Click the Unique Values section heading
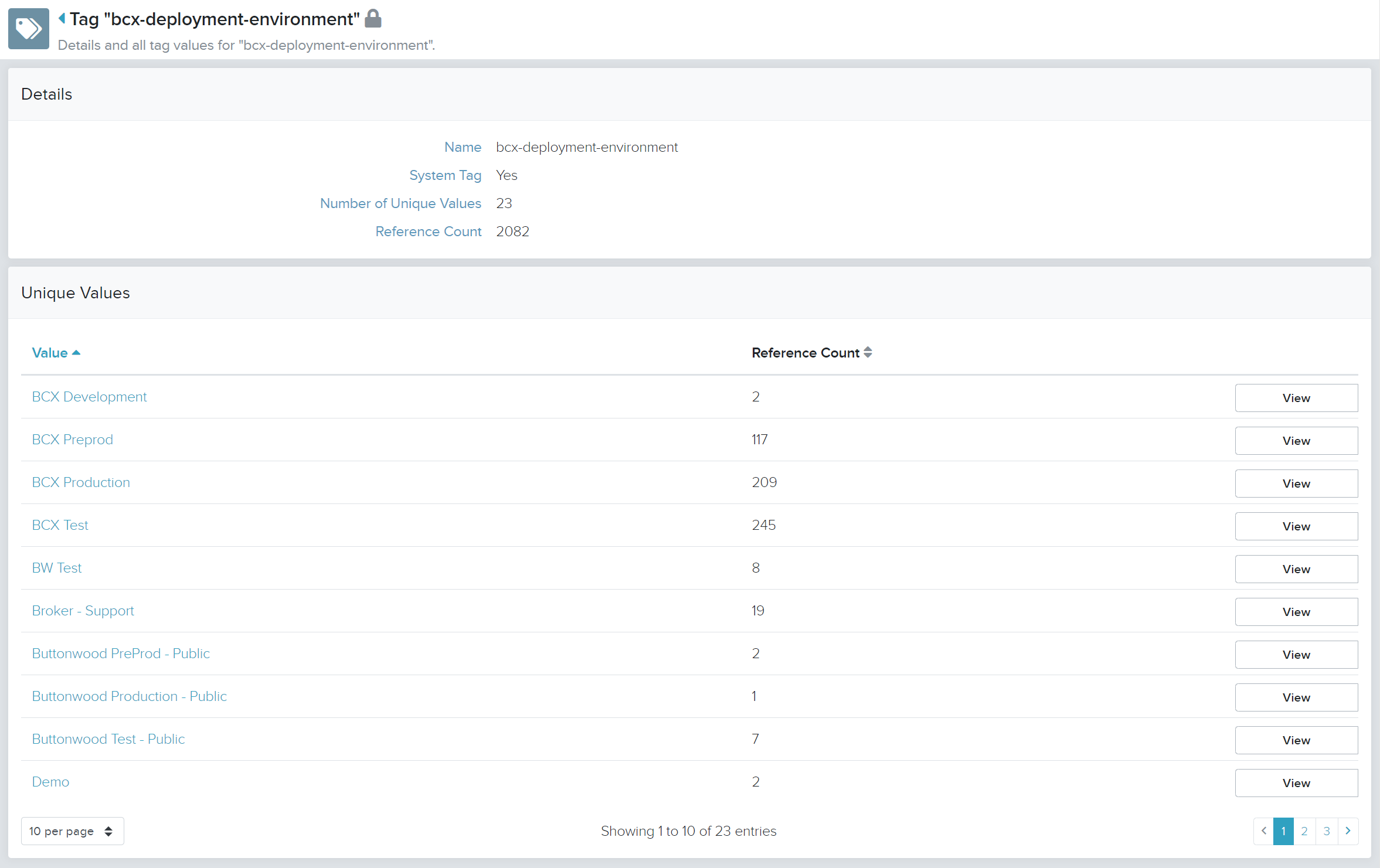Screen dimensions: 1380x868 tap(76, 293)
